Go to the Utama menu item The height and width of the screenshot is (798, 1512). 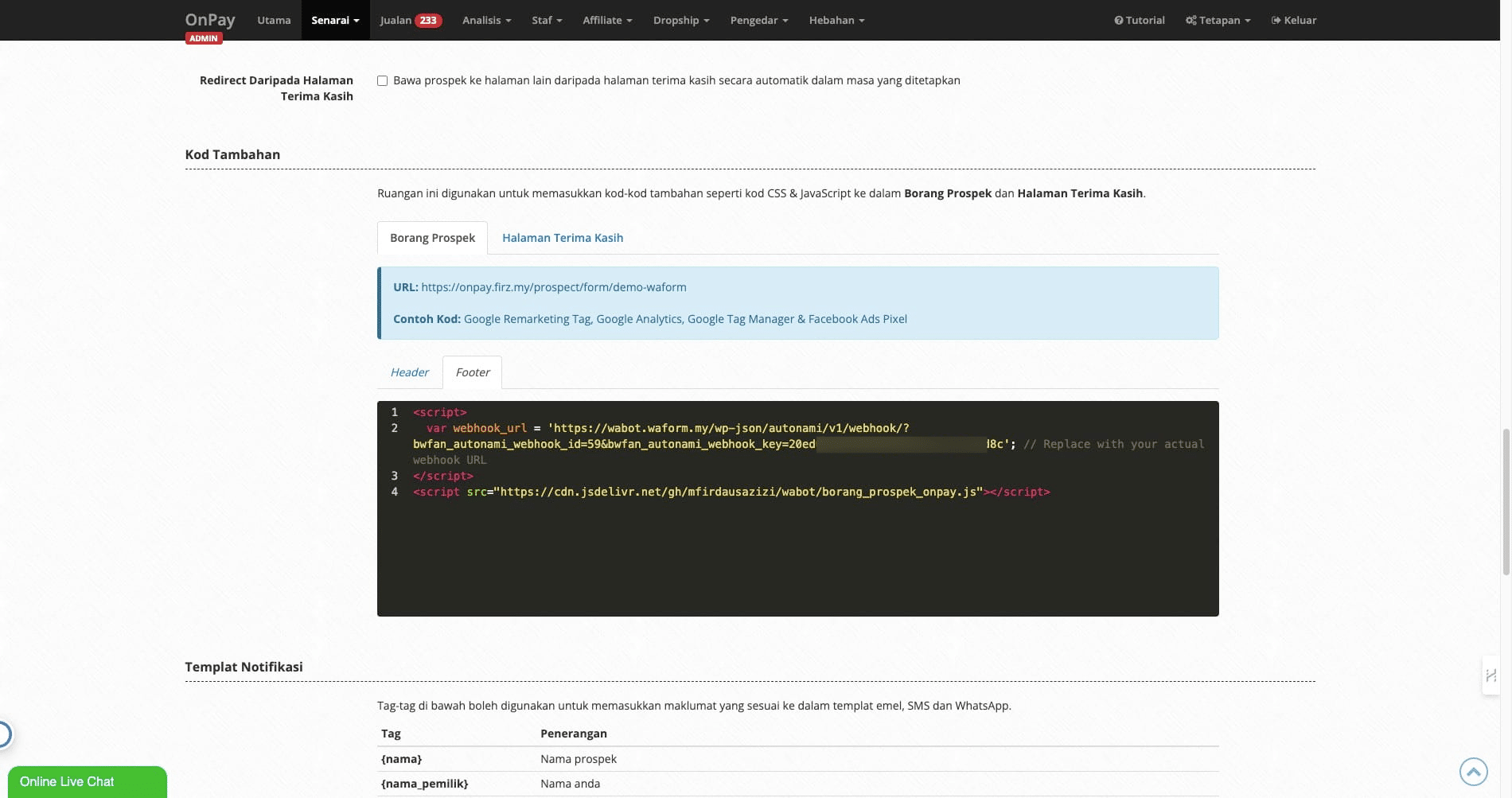pos(274,20)
